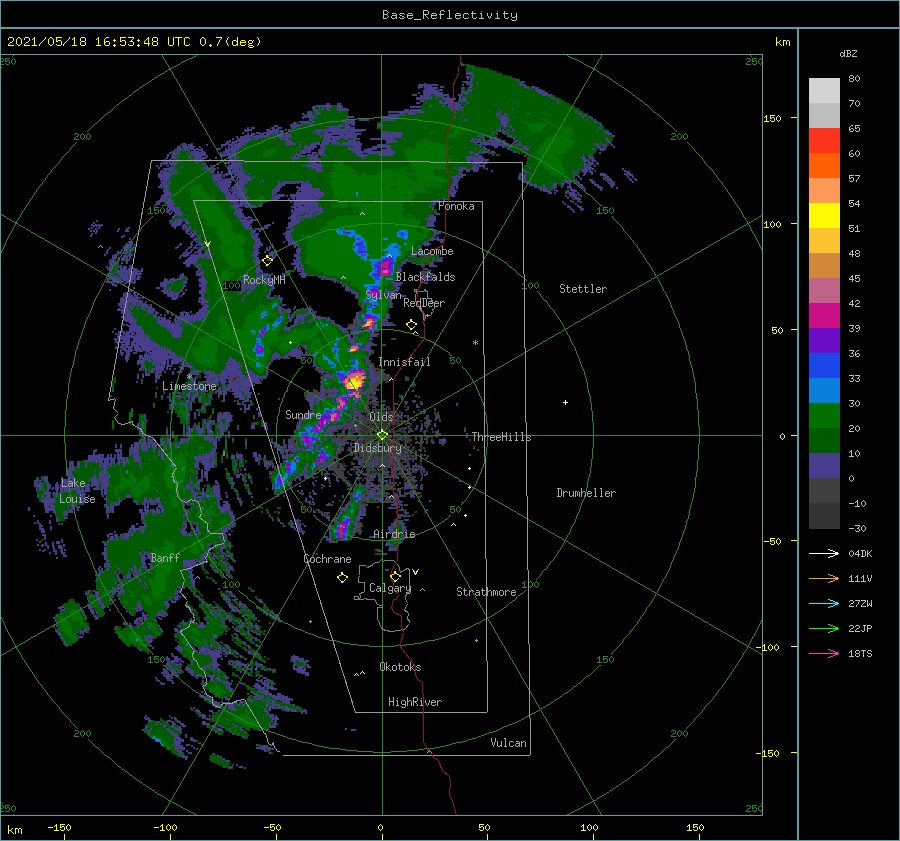
Task: Pick the topmost light gray swatch under 80
Action: click(824, 91)
